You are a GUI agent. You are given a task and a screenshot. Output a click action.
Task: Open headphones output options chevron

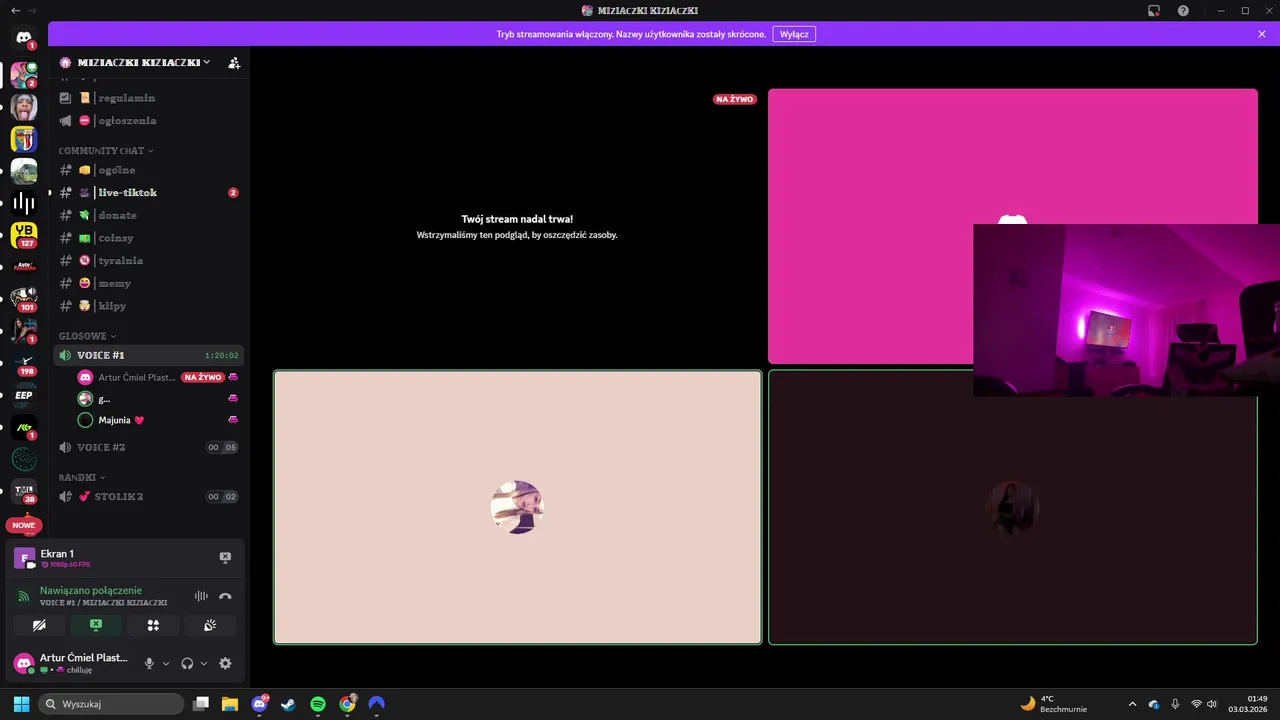tap(204, 663)
